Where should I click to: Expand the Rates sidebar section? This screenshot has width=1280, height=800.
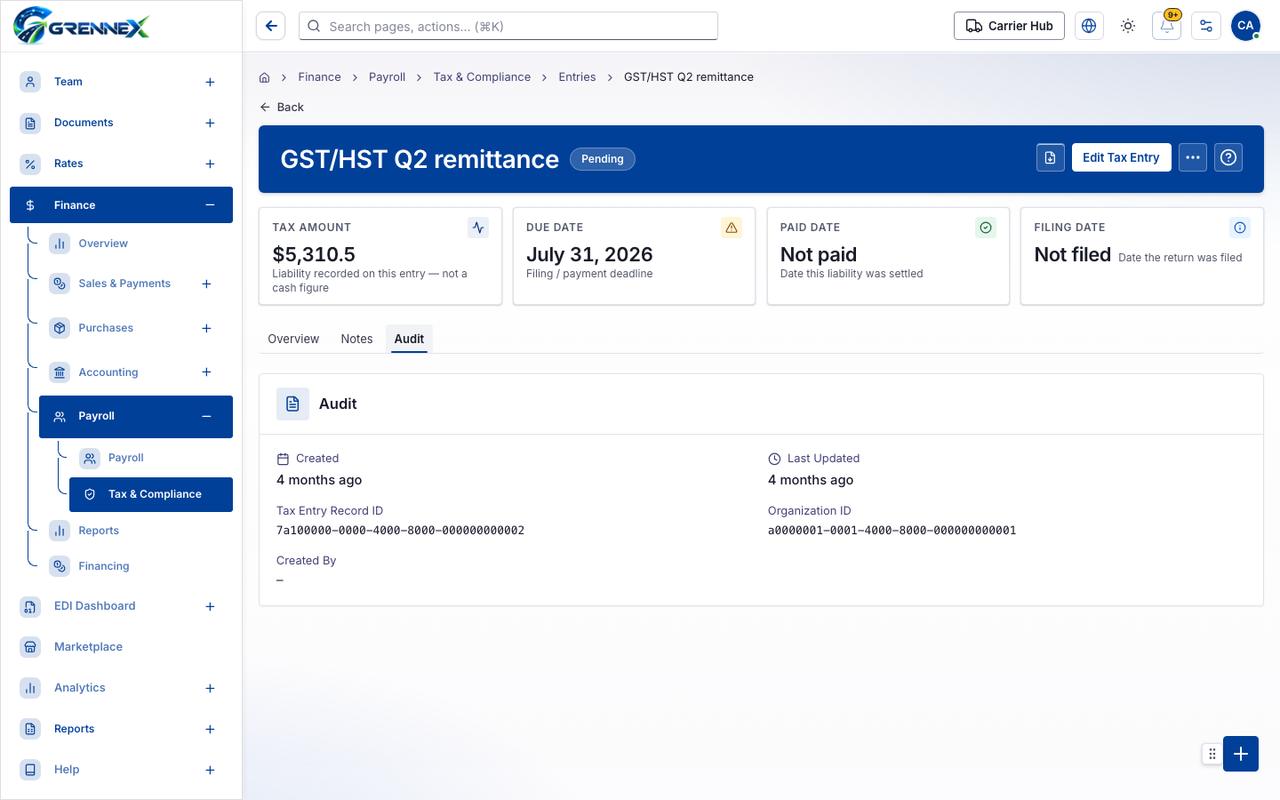(x=210, y=164)
